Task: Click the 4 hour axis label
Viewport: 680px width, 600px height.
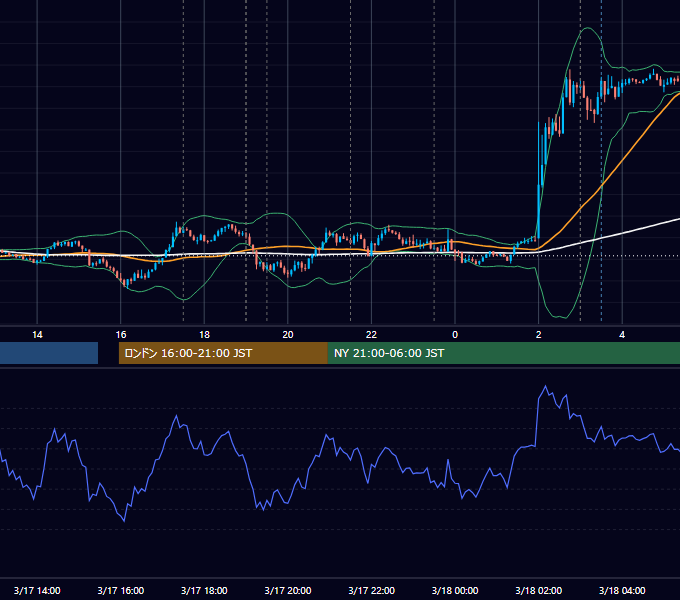Action: 622,335
